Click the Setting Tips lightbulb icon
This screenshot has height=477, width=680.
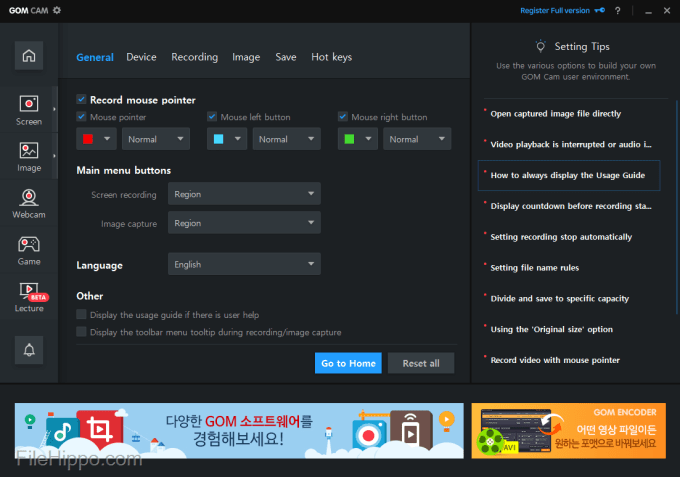pos(540,46)
